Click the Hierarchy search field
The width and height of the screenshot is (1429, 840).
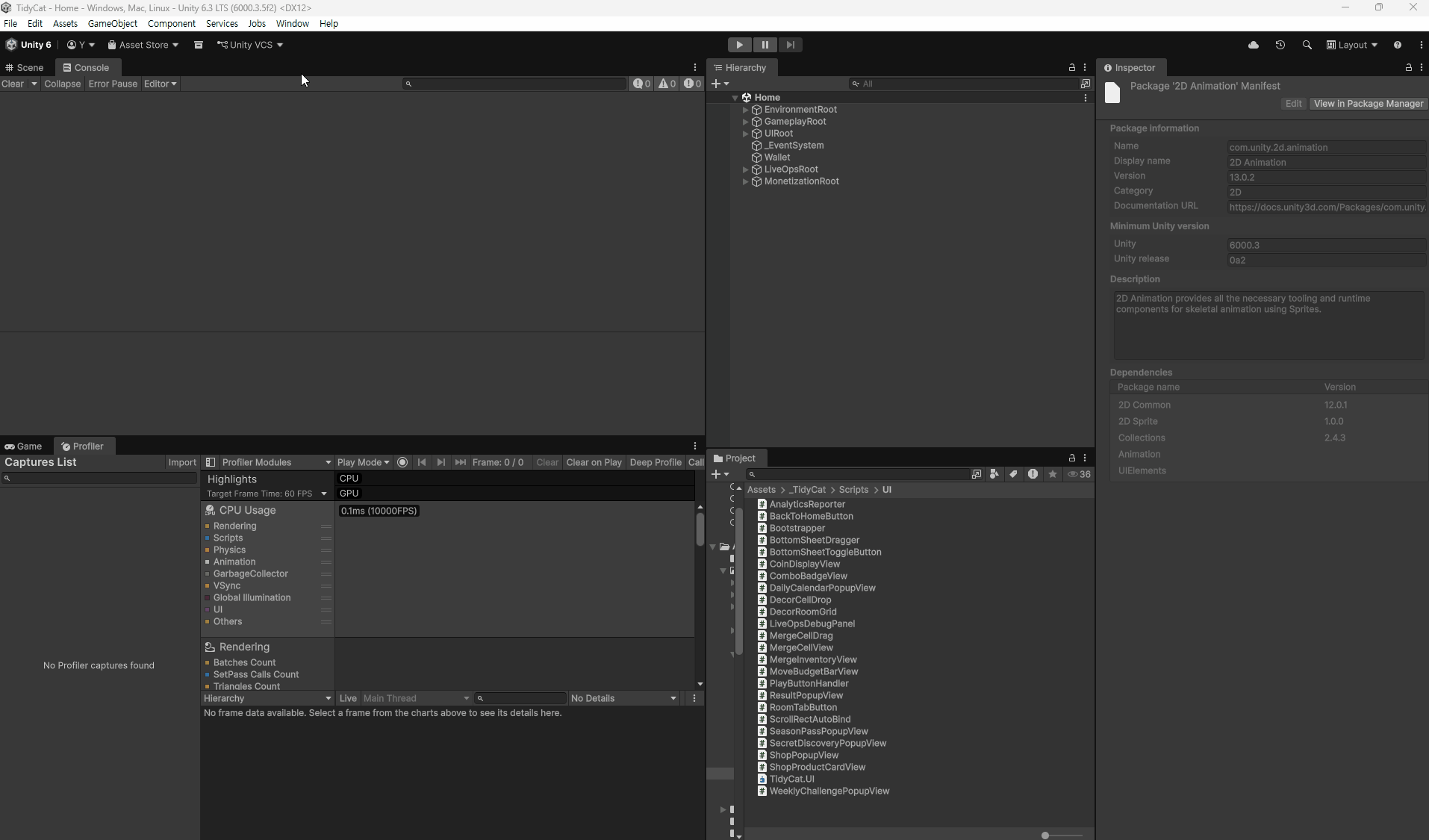[x=963, y=84]
